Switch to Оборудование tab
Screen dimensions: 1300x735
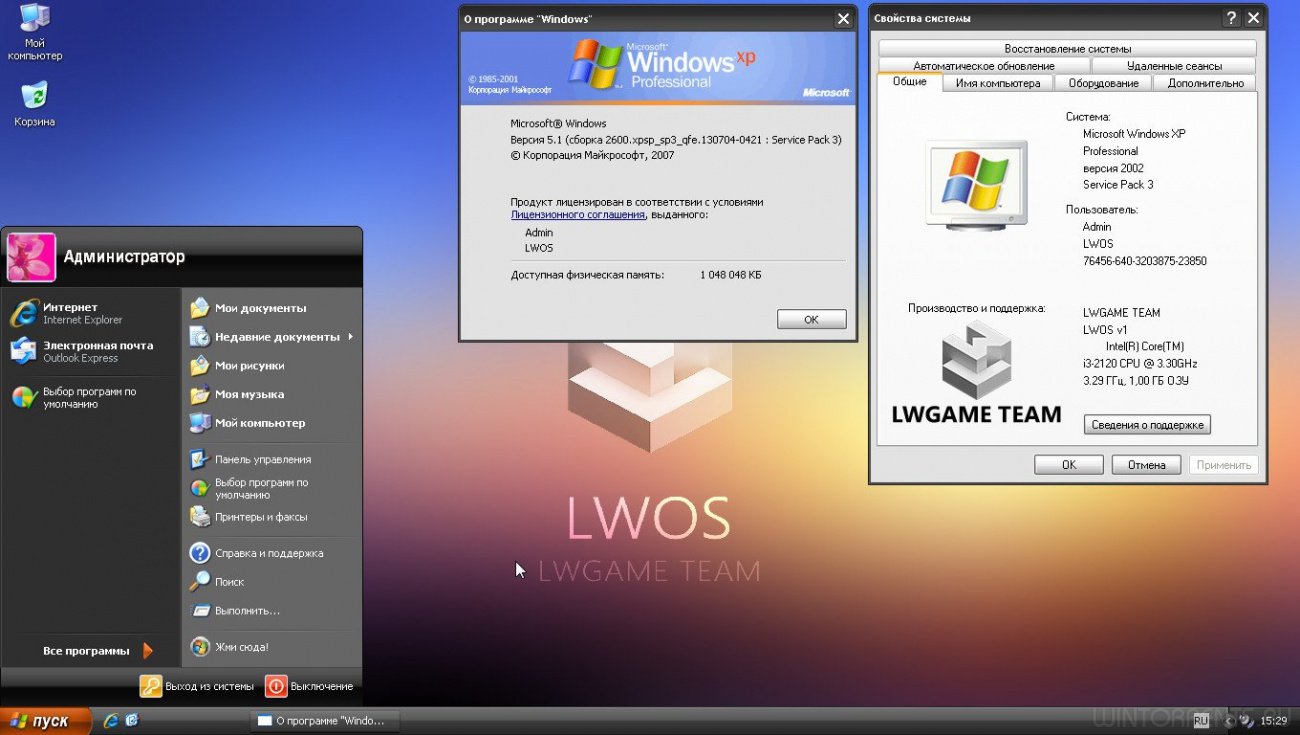point(1103,83)
